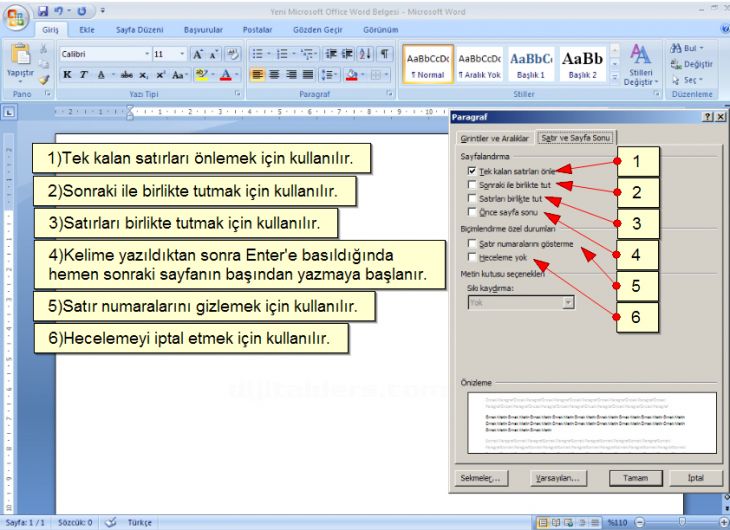Center the text alignment
The width and height of the screenshot is (730, 530).
275,75
